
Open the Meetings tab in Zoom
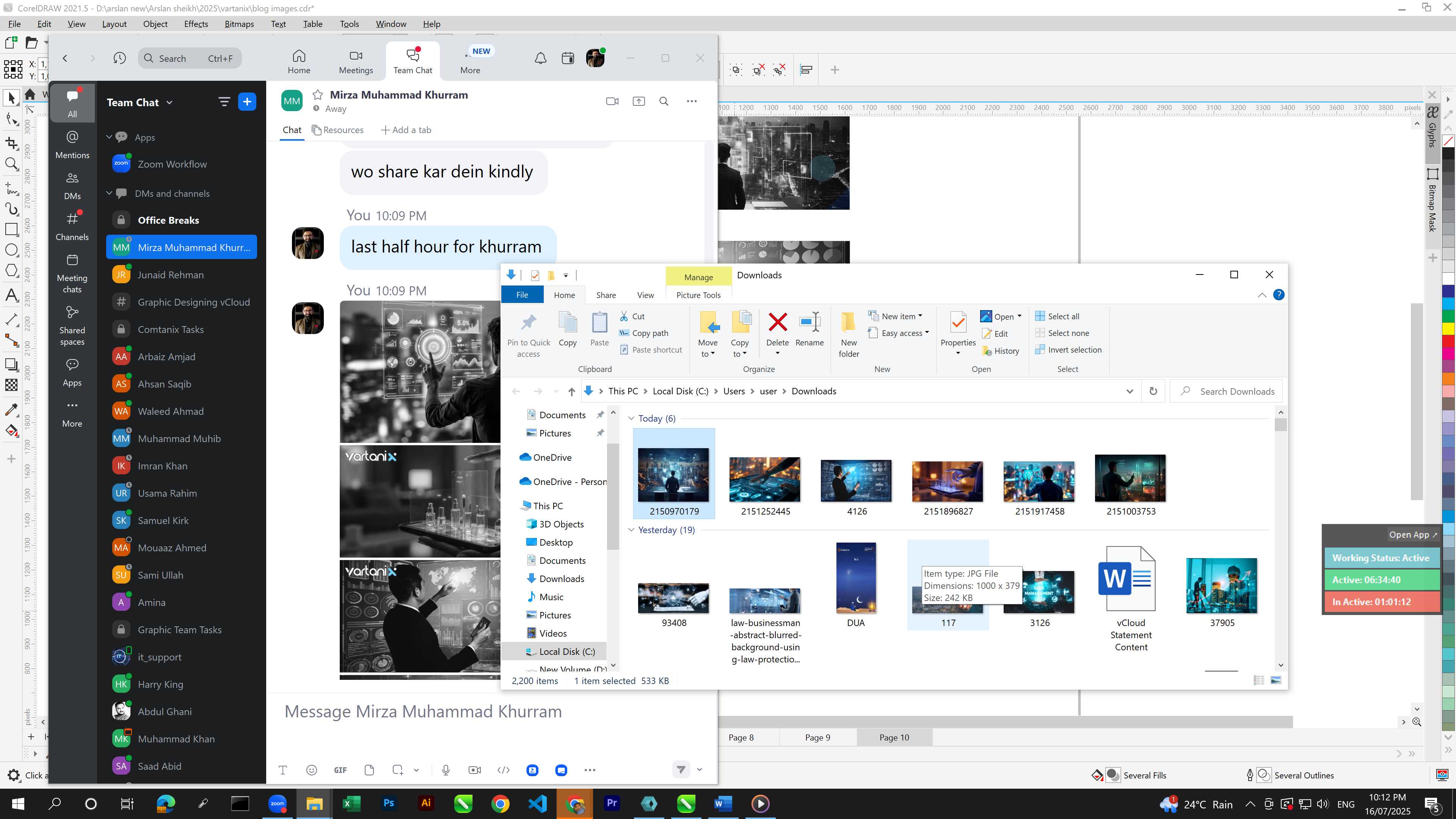[x=356, y=62]
